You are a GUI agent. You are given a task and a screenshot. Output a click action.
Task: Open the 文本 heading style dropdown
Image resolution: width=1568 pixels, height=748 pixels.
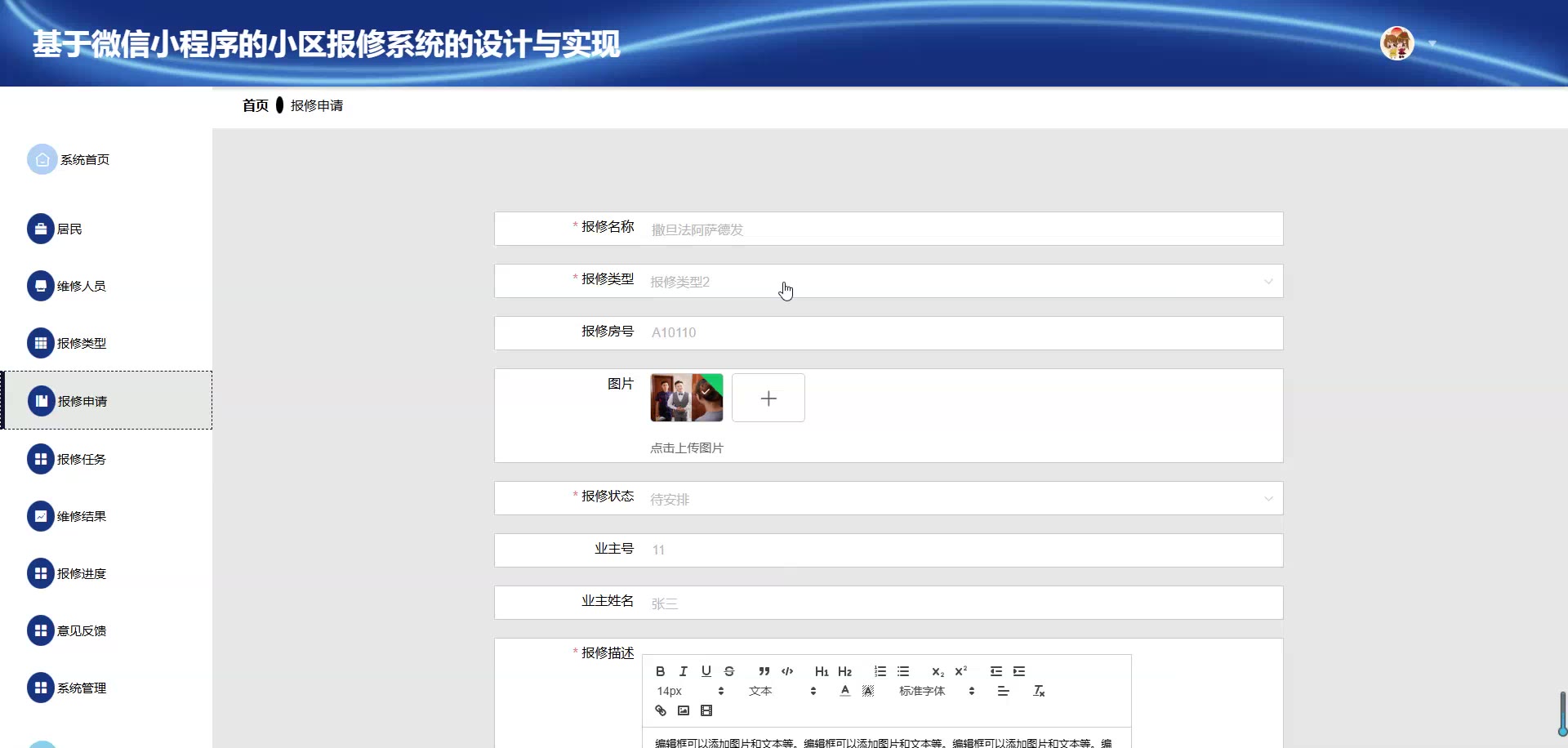coord(782,691)
